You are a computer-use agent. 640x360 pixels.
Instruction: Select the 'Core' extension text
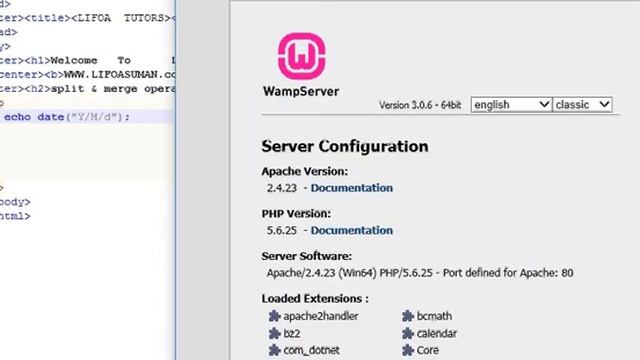click(428, 351)
